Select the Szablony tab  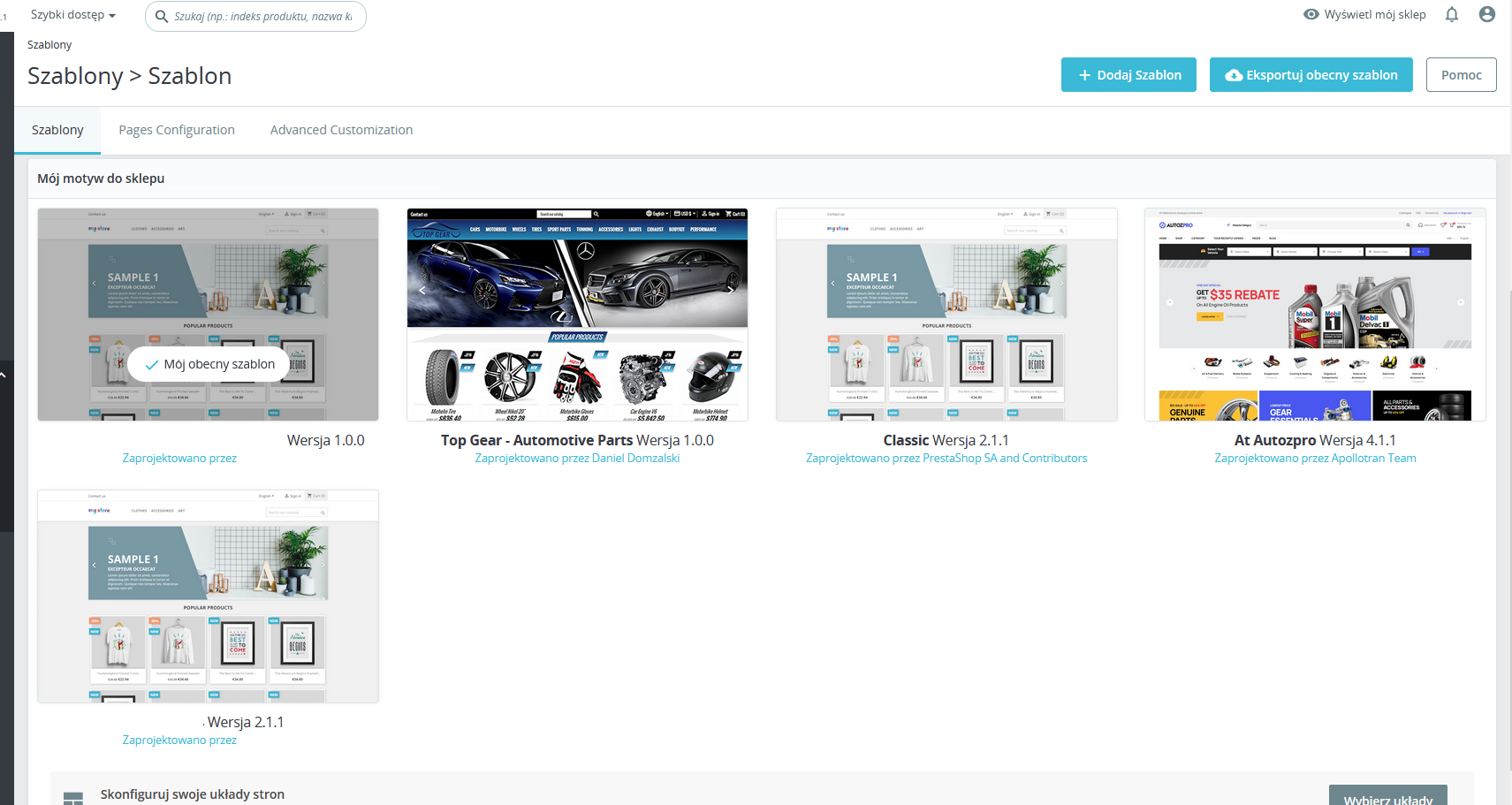point(57,130)
